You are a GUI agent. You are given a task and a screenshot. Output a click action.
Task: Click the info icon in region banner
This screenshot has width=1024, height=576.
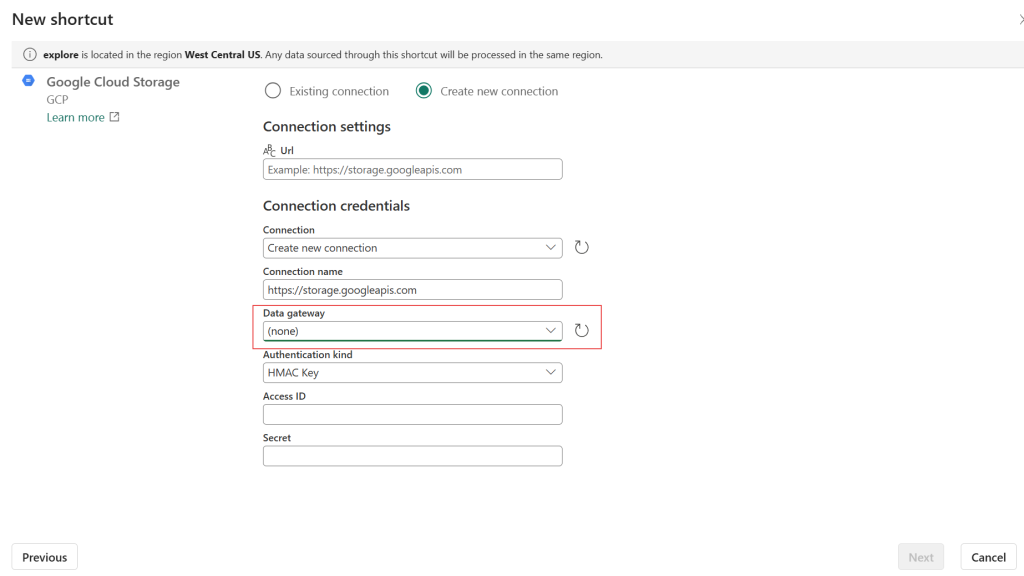(x=29, y=55)
